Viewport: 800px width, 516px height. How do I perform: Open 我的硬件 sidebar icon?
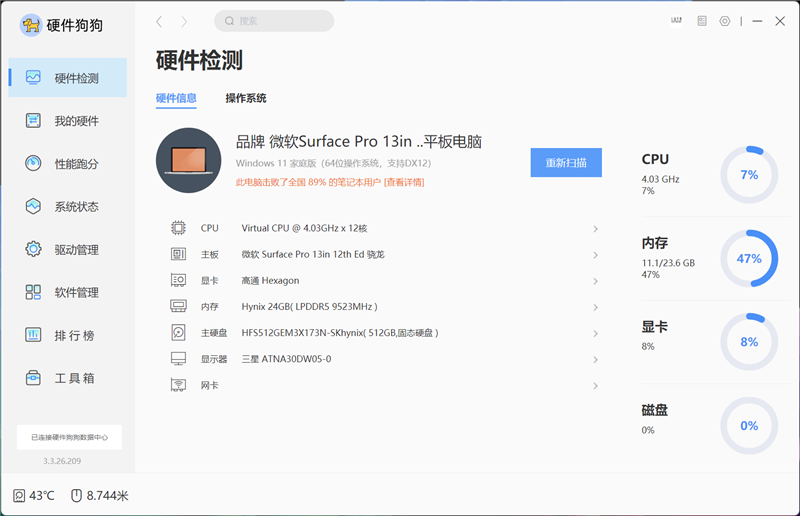(33, 120)
